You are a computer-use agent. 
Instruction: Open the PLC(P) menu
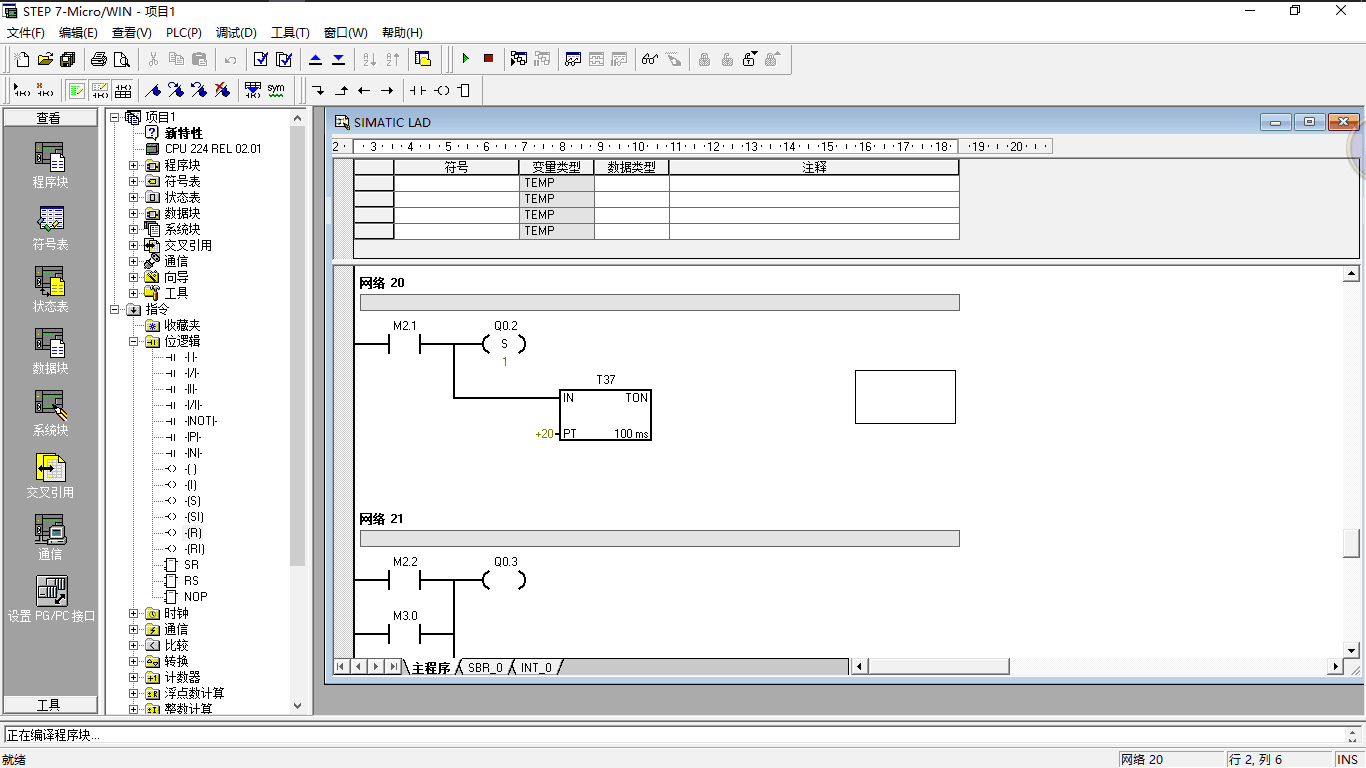[x=184, y=33]
